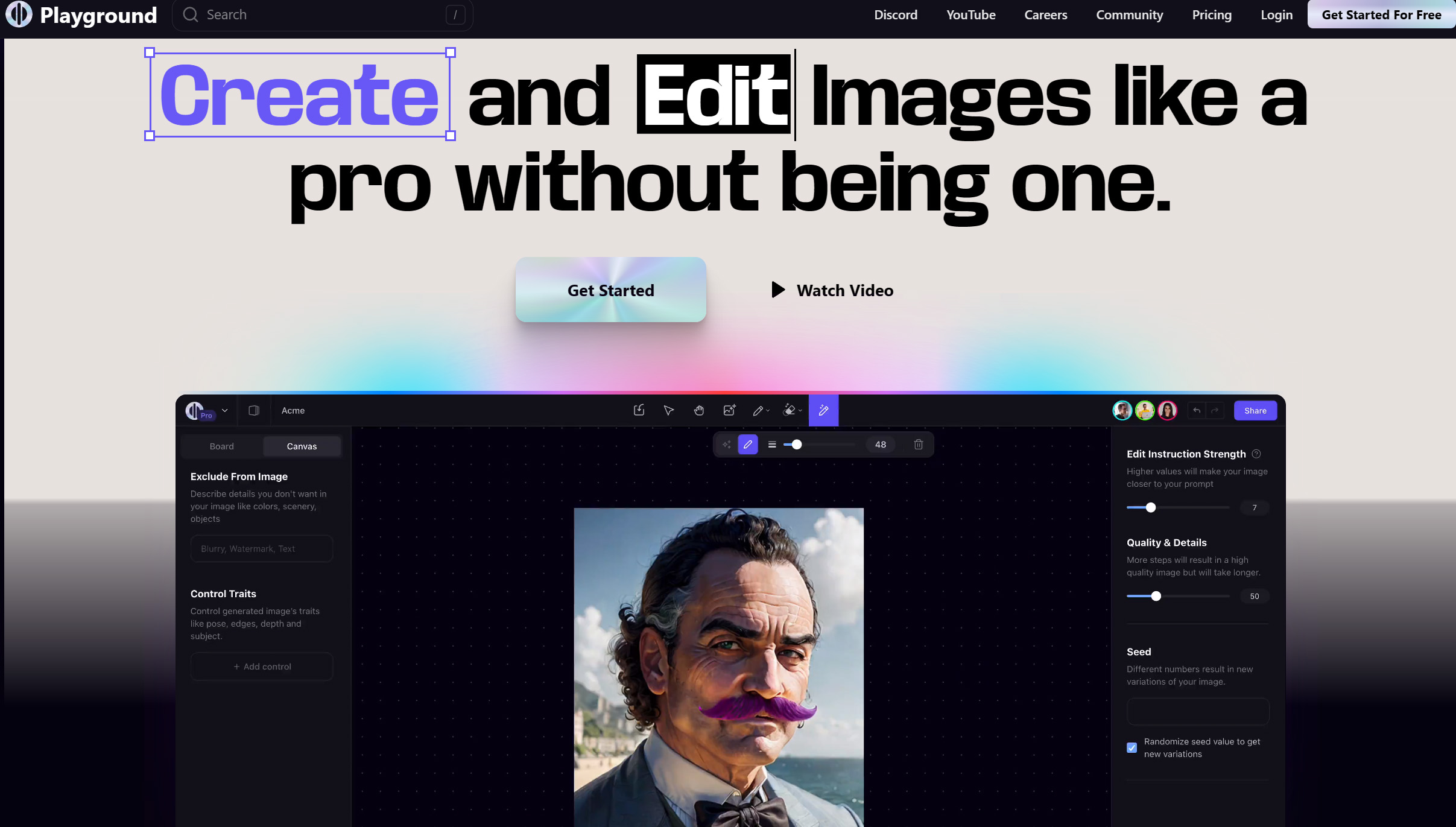Click the undo arrow icon
The image size is (1456, 827).
tap(1197, 411)
